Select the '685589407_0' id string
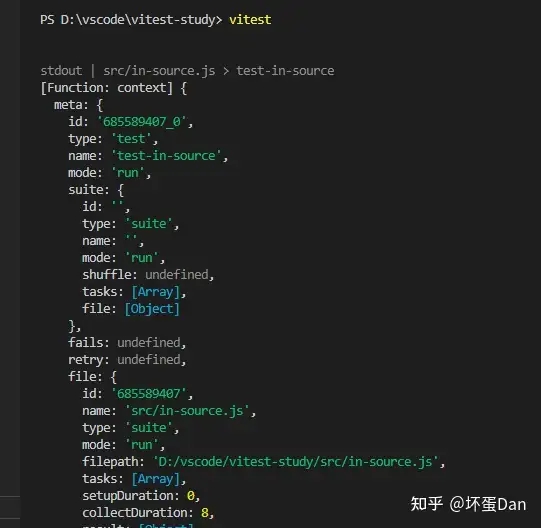The height and width of the screenshot is (528, 541). [x=142, y=122]
